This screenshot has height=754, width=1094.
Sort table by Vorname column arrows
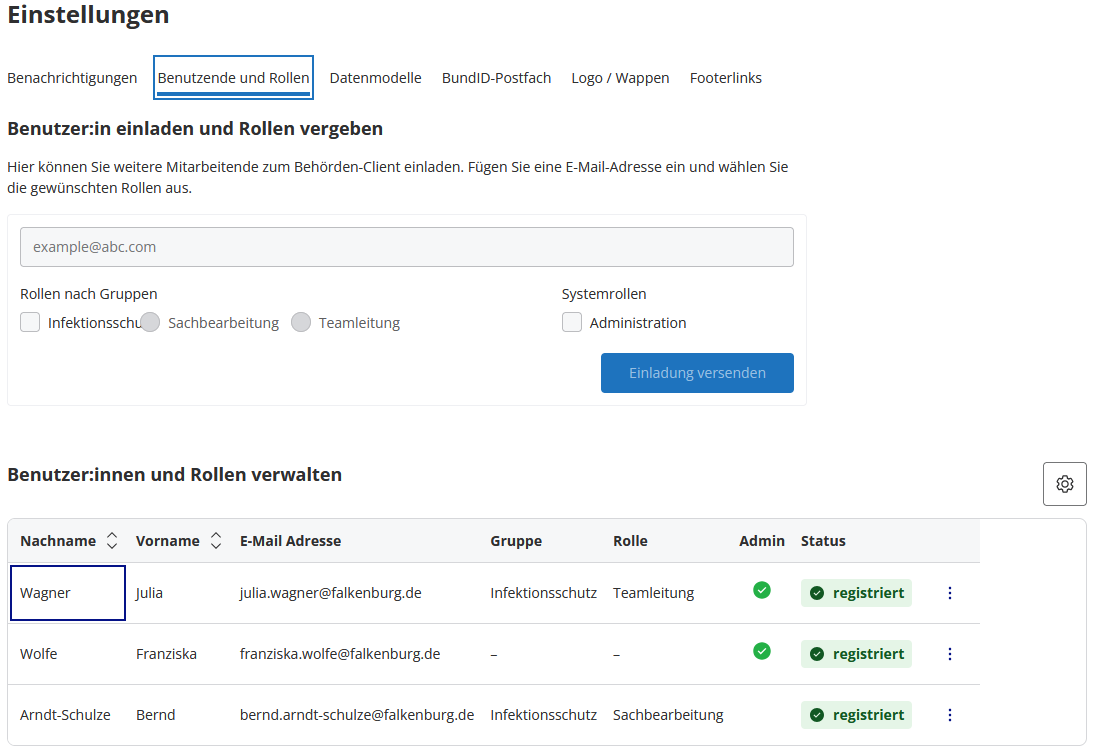pyautogui.click(x=216, y=541)
